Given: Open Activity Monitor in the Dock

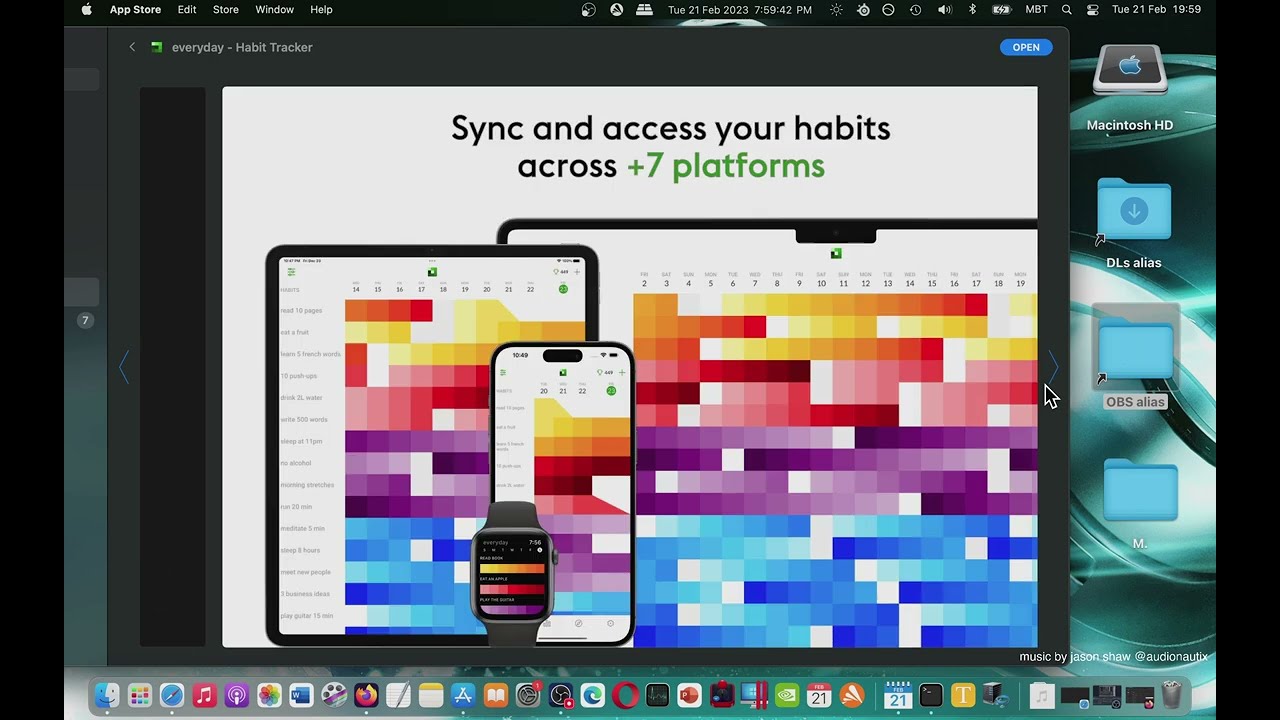Looking at the screenshot, I should 657,695.
